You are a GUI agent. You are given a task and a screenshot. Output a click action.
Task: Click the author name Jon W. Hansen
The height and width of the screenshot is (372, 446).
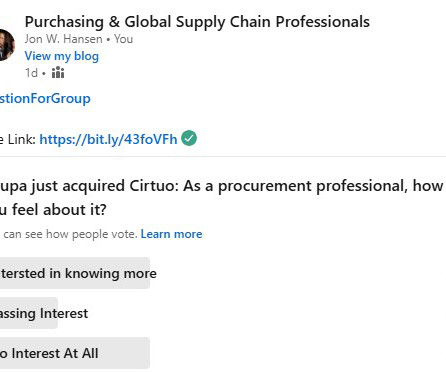[x=63, y=39]
